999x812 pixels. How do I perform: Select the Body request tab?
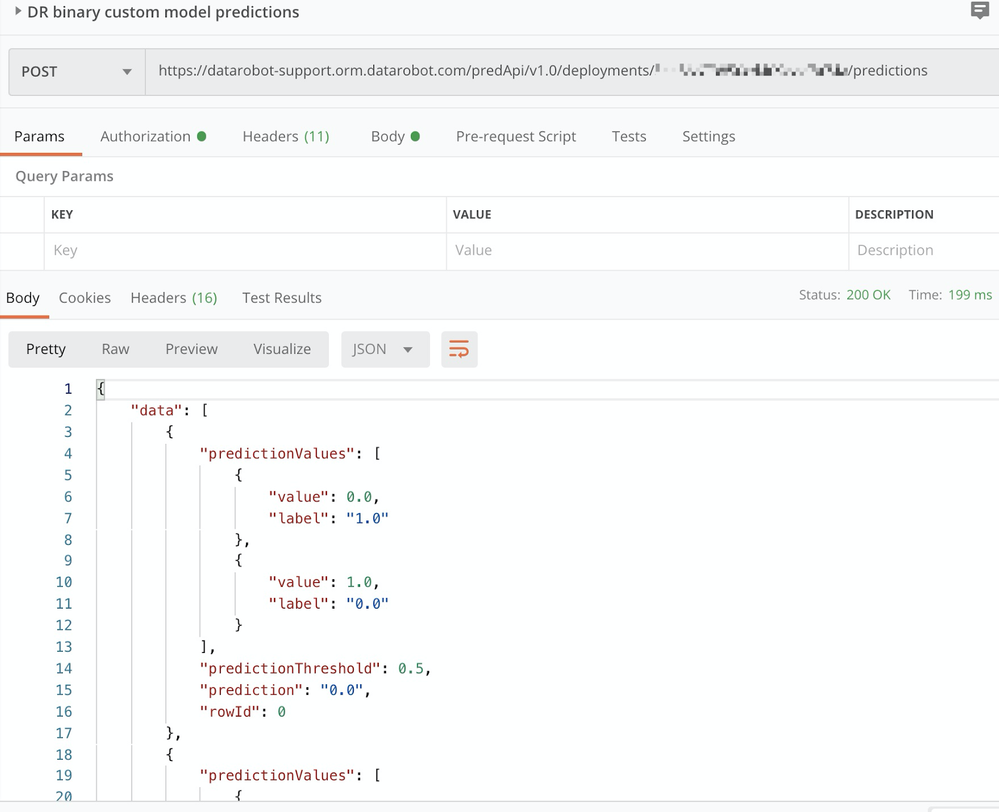388,136
